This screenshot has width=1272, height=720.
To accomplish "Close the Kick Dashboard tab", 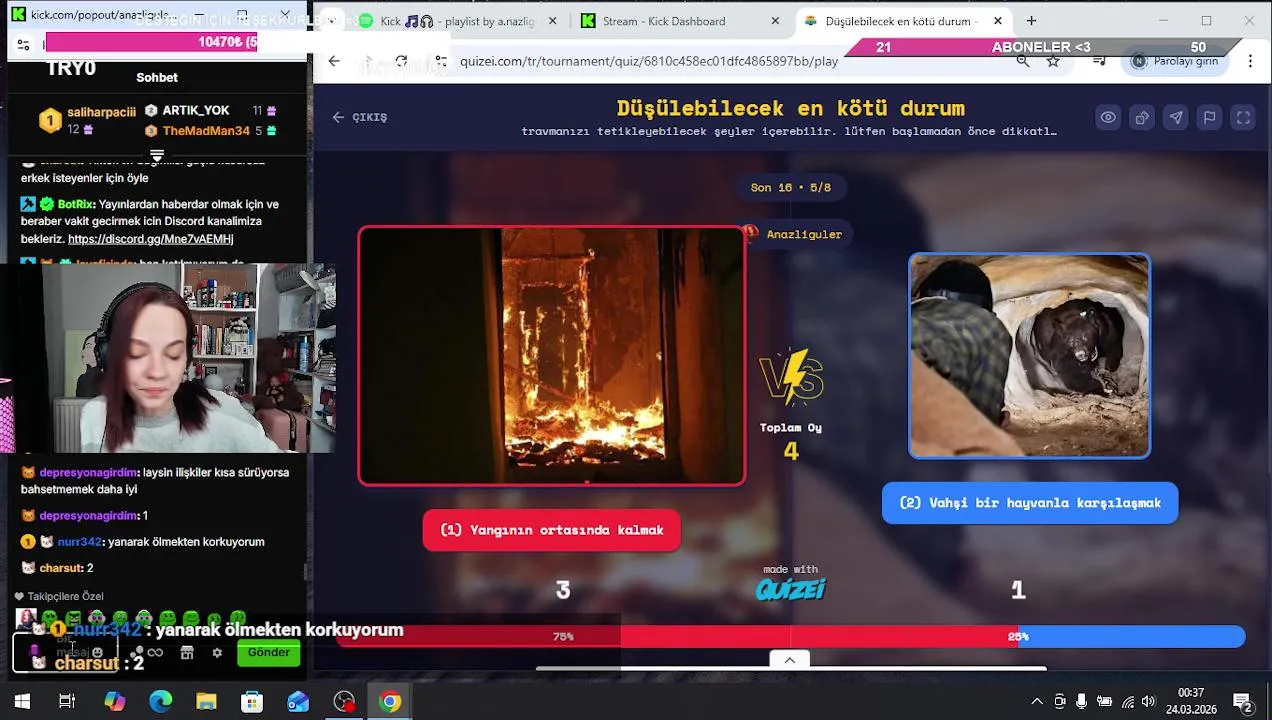I will (x=775, y=21).
